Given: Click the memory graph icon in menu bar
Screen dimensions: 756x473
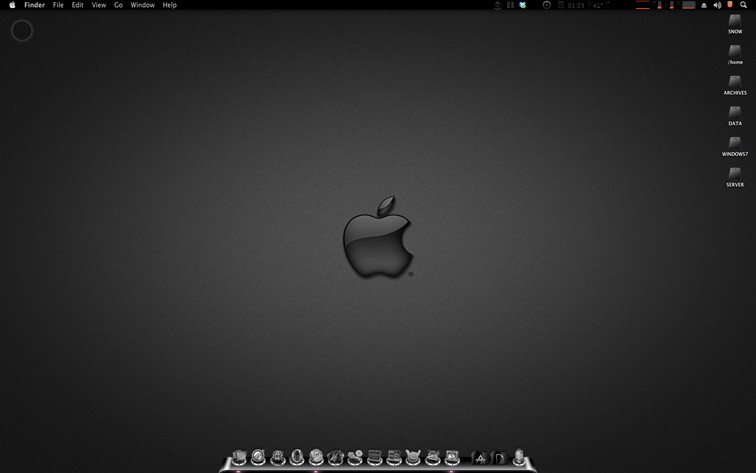Looking at the screenshot, I should pyautogui.click(x=688, y=5).
